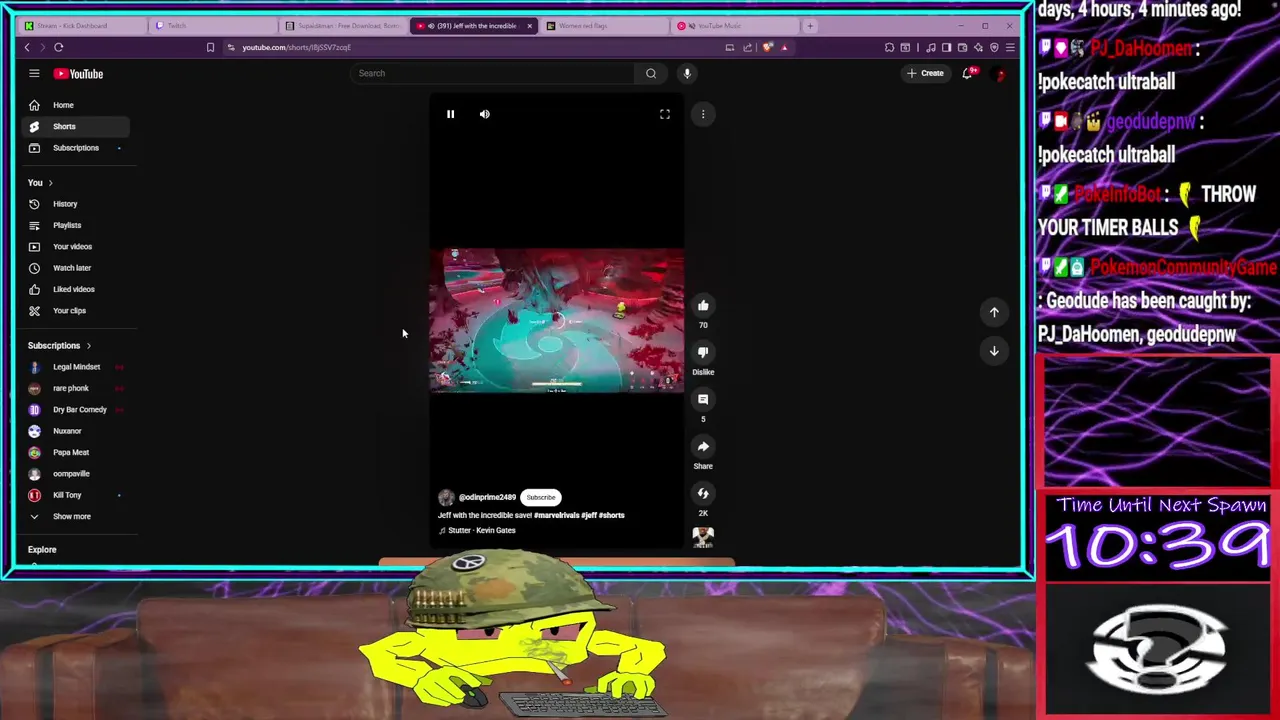Screen dimensions: 1280x720
Task: Open History in sidebar
Action: click(75, 204)
